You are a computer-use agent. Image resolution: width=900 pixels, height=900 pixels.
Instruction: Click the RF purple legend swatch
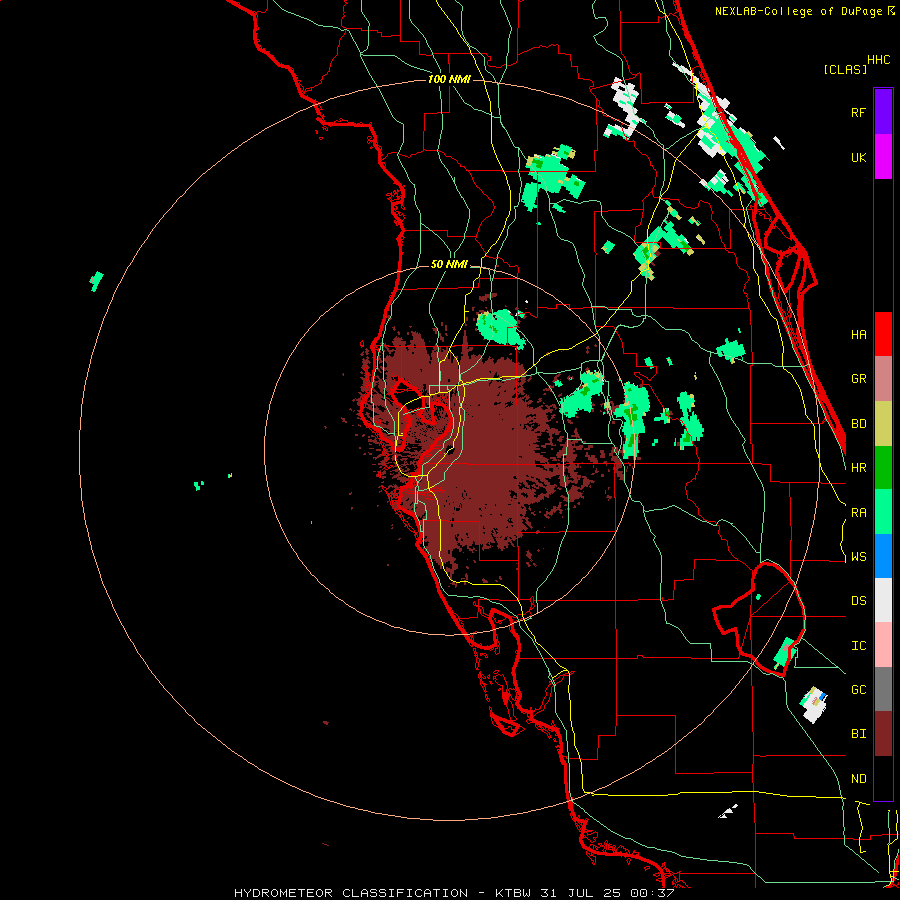tap(883, 111)
